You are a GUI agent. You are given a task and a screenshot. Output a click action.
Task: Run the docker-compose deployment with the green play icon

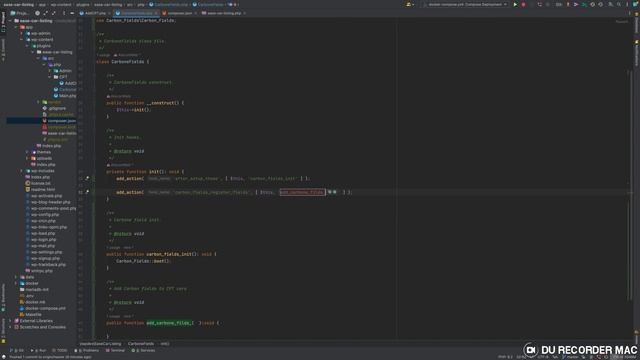pos(515,4)
